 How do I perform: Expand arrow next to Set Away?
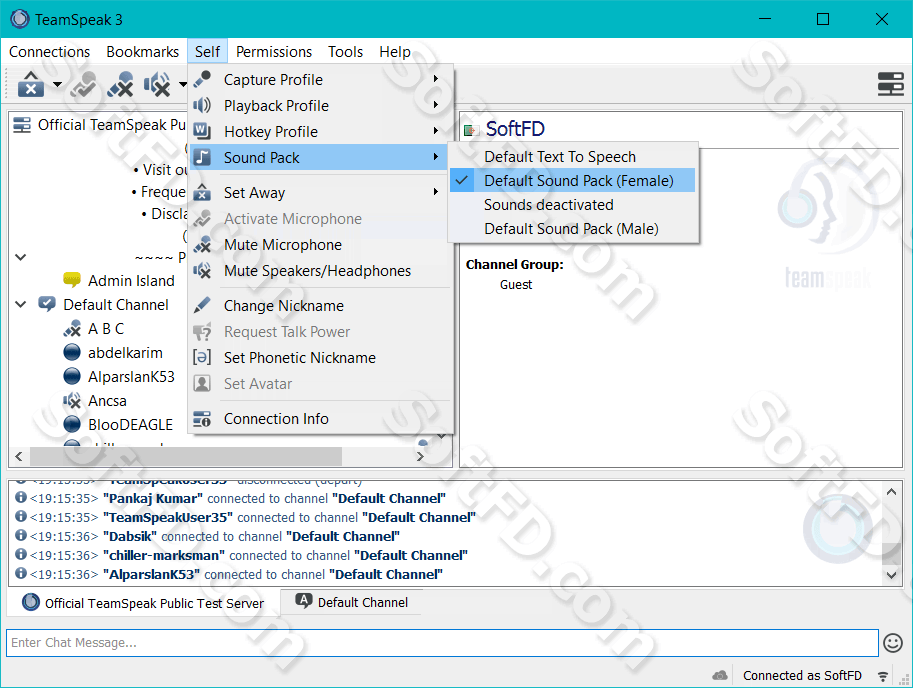(x=436, y=192)
